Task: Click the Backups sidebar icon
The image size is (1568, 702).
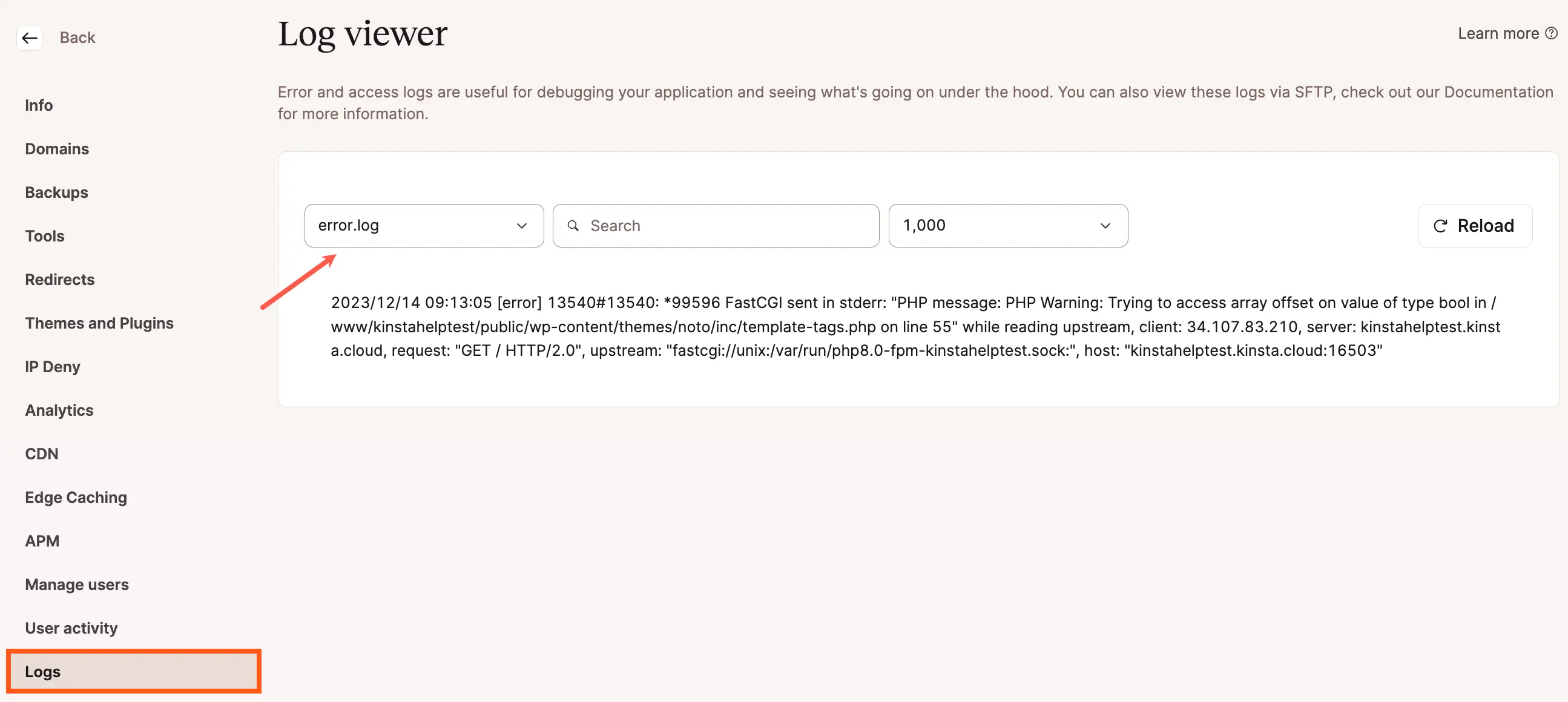Action: click(x=56, y=191)
